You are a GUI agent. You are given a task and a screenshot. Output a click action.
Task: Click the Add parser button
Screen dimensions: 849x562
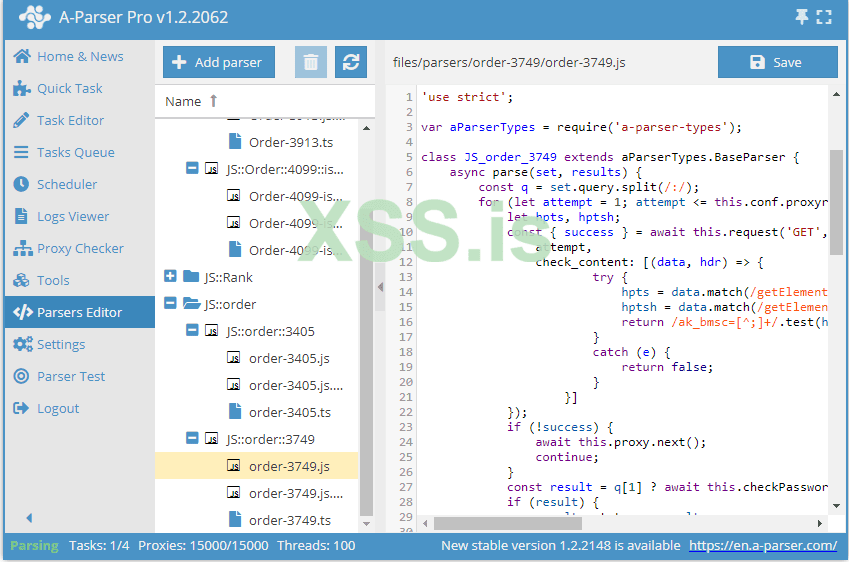[x=219, y=62]
